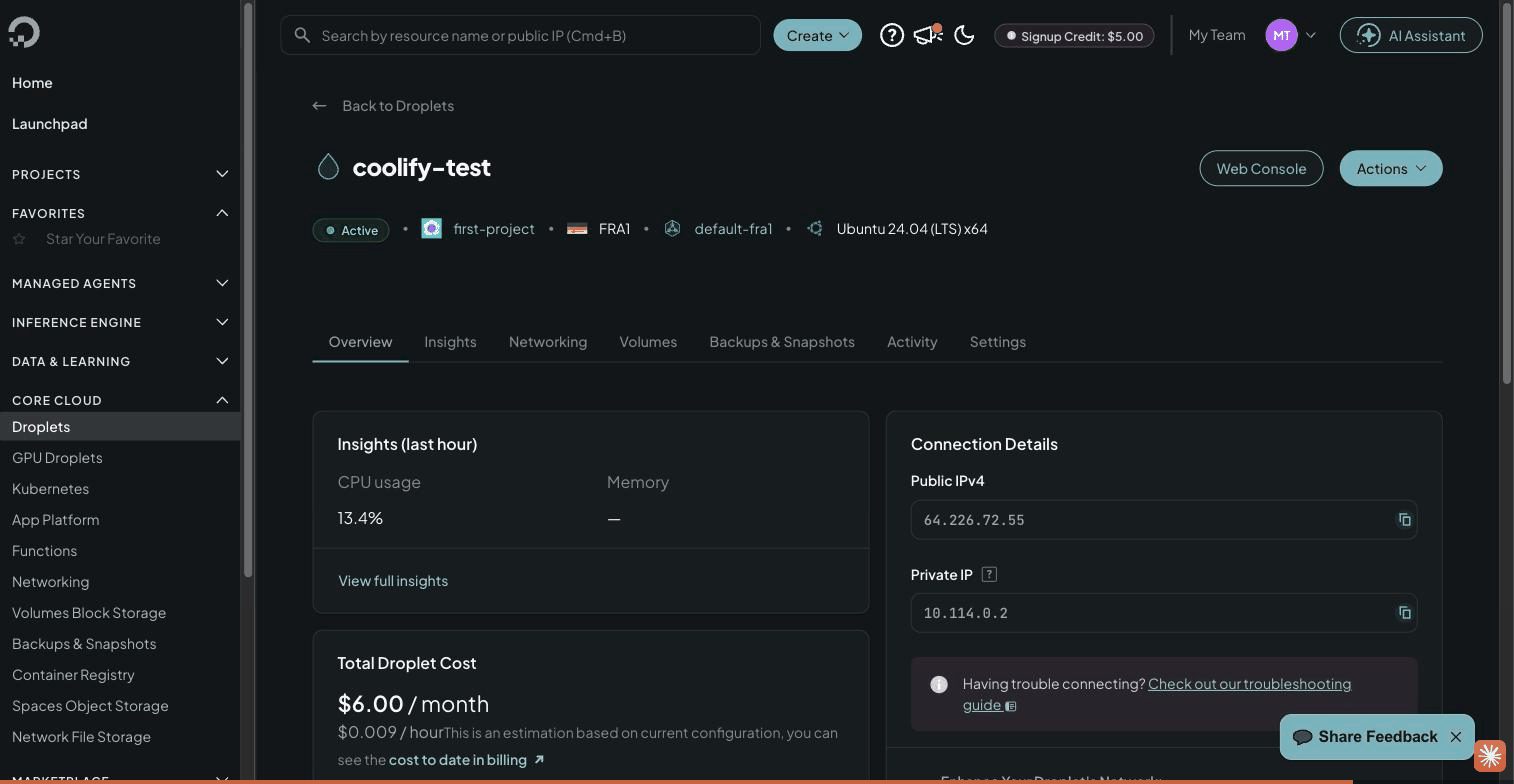The height and width of the screenshot is (784, 1514).
Task: Expand the Inference Engine section
Action: pyautogui.click(x=222, y=322)
